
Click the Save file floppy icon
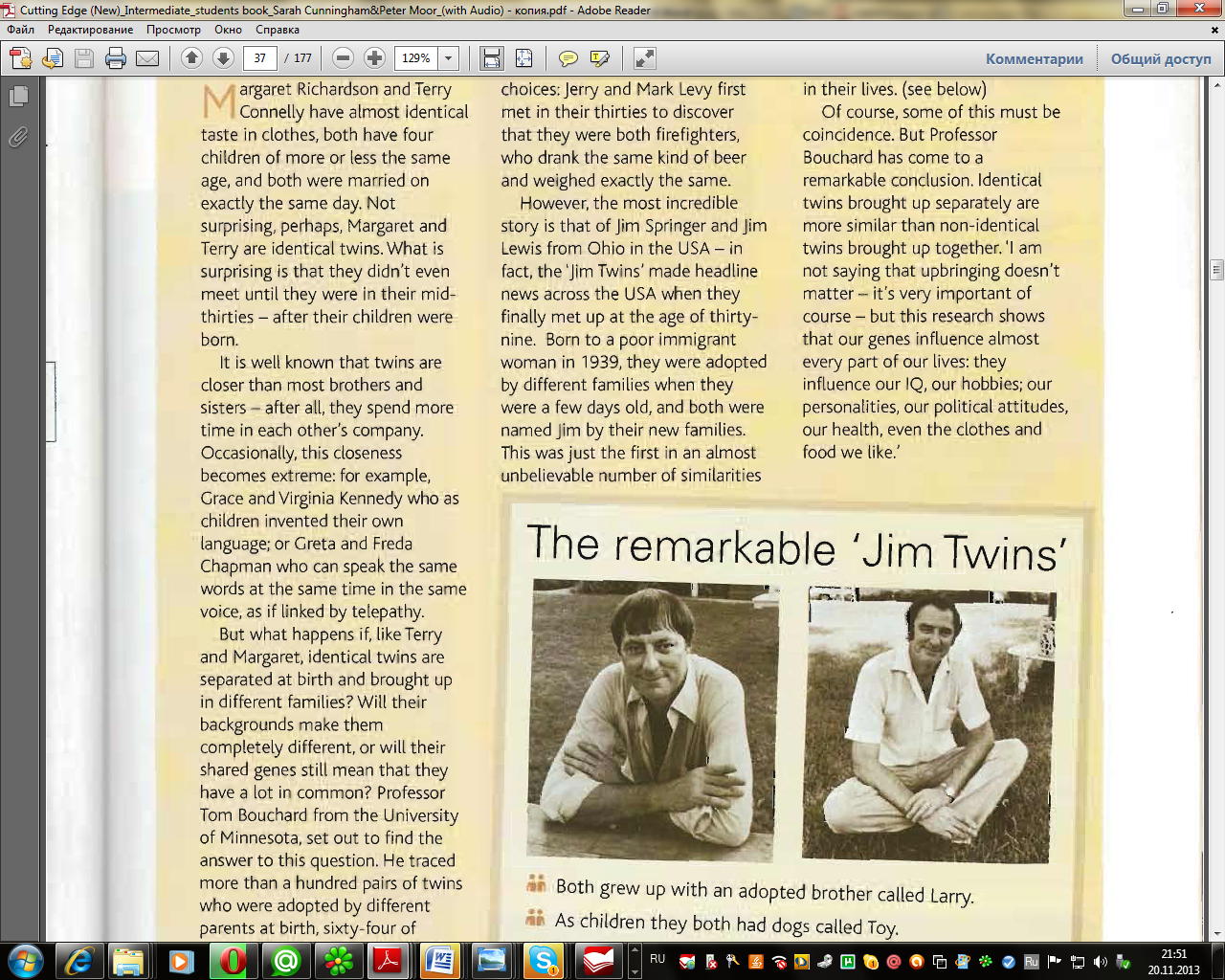tap(84, 58)
